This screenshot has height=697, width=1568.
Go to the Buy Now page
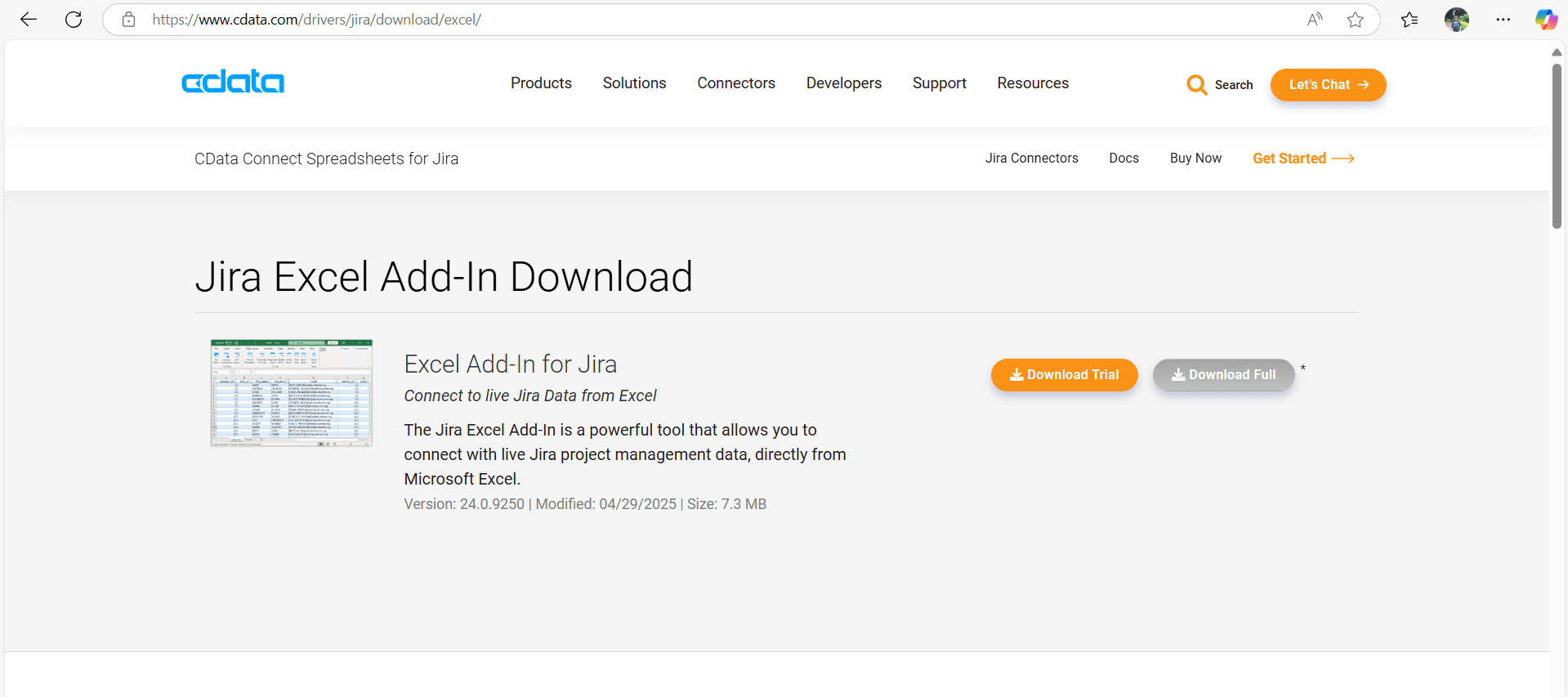1196,159
